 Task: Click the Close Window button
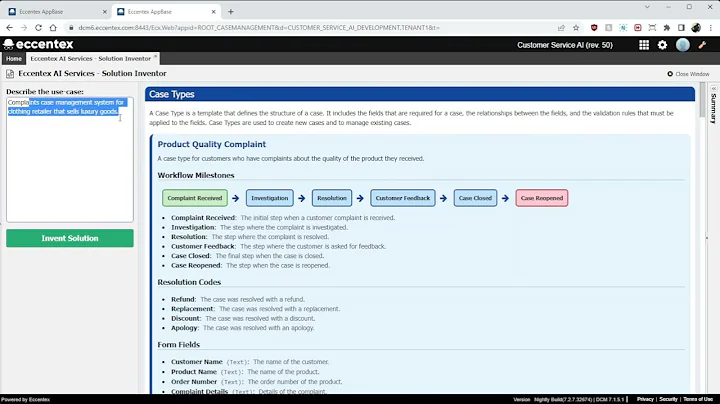688,74
